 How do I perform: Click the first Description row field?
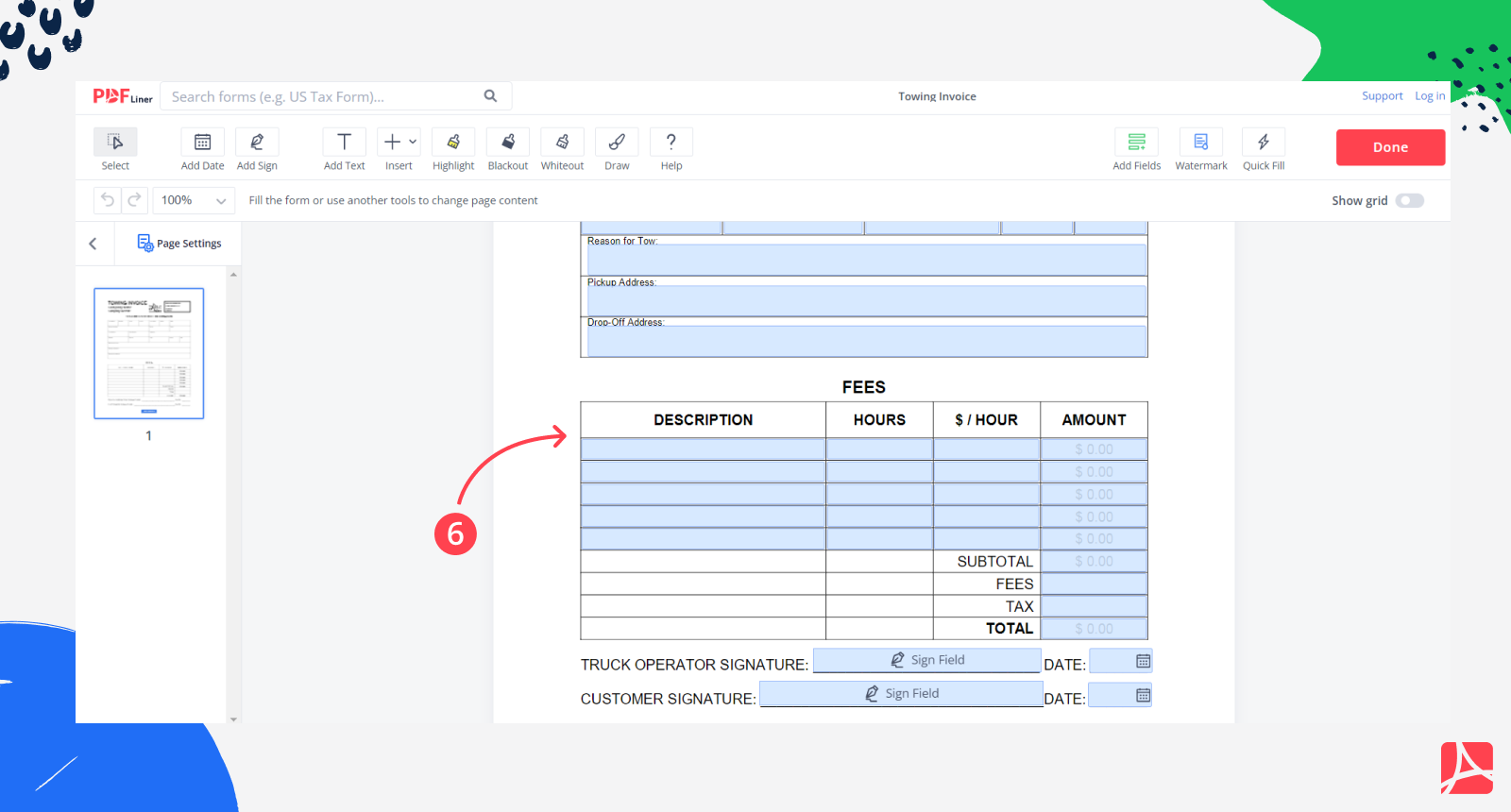704,449
